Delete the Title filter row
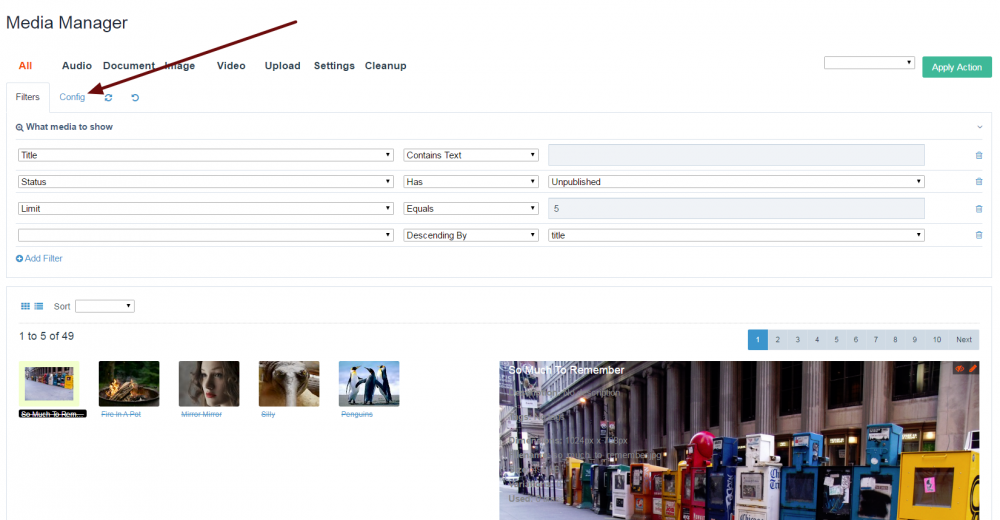The width and height of the screenshot is (1000, 520). pos(979,155)
